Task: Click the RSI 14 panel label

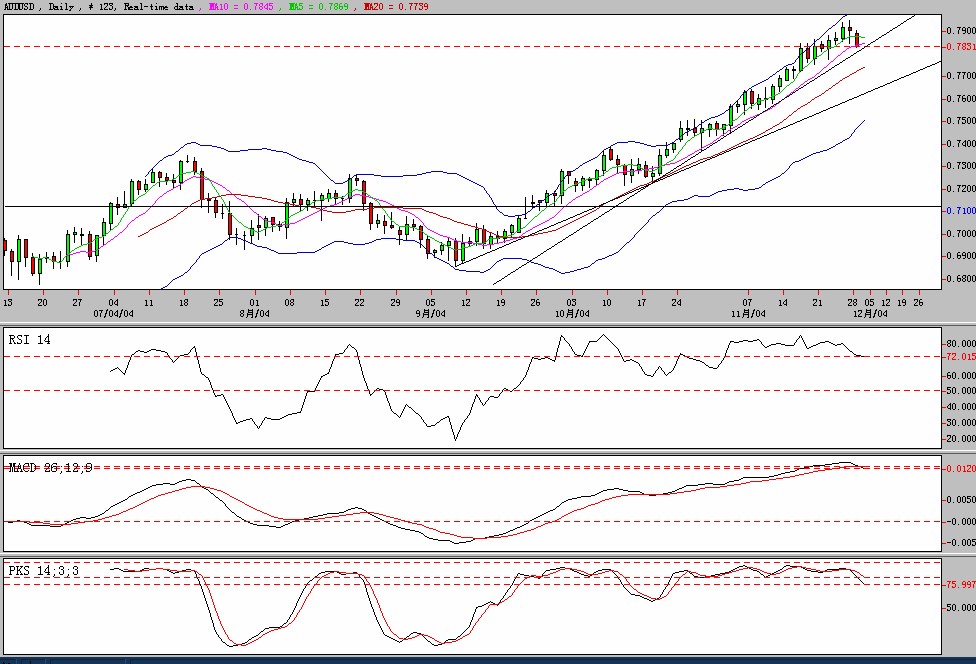Action: click(29, 340)
